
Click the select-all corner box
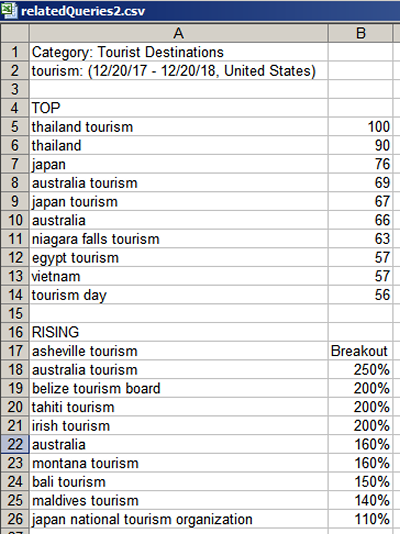(x=14, y=33)
